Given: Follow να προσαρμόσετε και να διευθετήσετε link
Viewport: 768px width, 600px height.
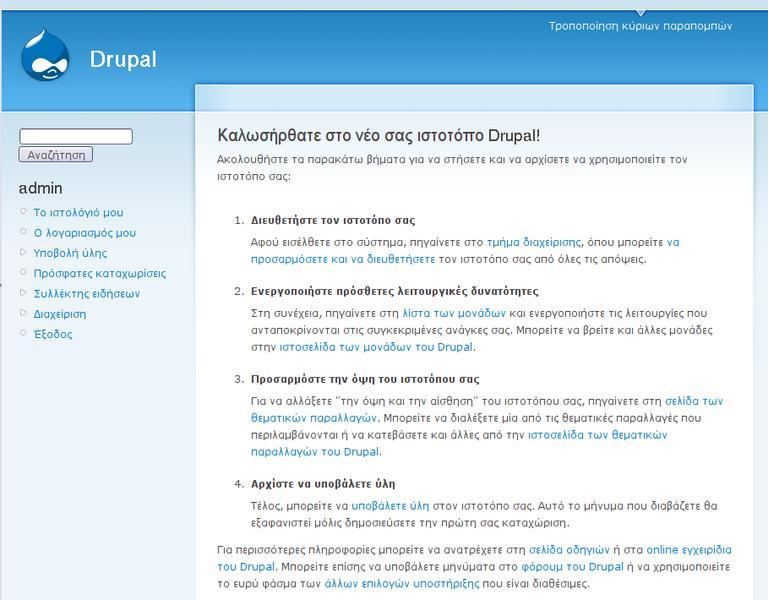Looking at the screenshot, I should click(x=343, y=259).
